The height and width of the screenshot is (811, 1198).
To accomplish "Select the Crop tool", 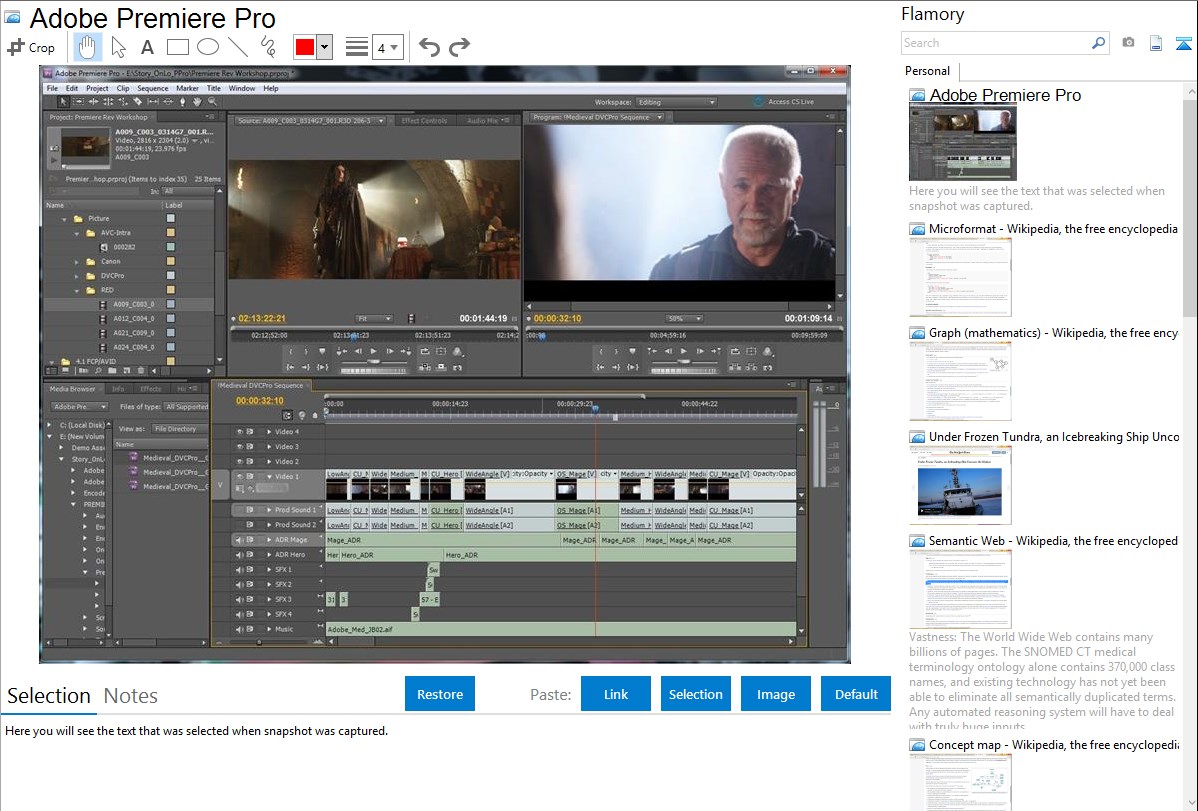I will 31,47.
